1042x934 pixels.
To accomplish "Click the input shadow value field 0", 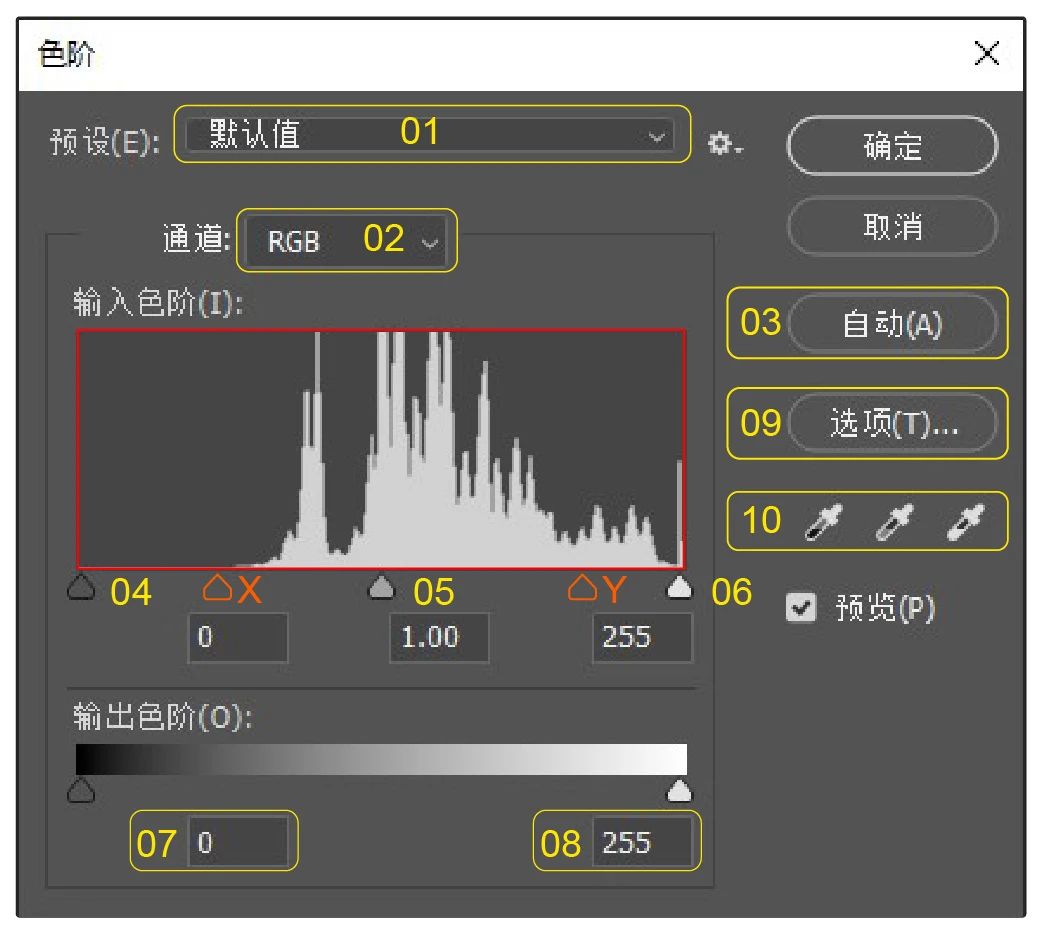I will [238, 638].
